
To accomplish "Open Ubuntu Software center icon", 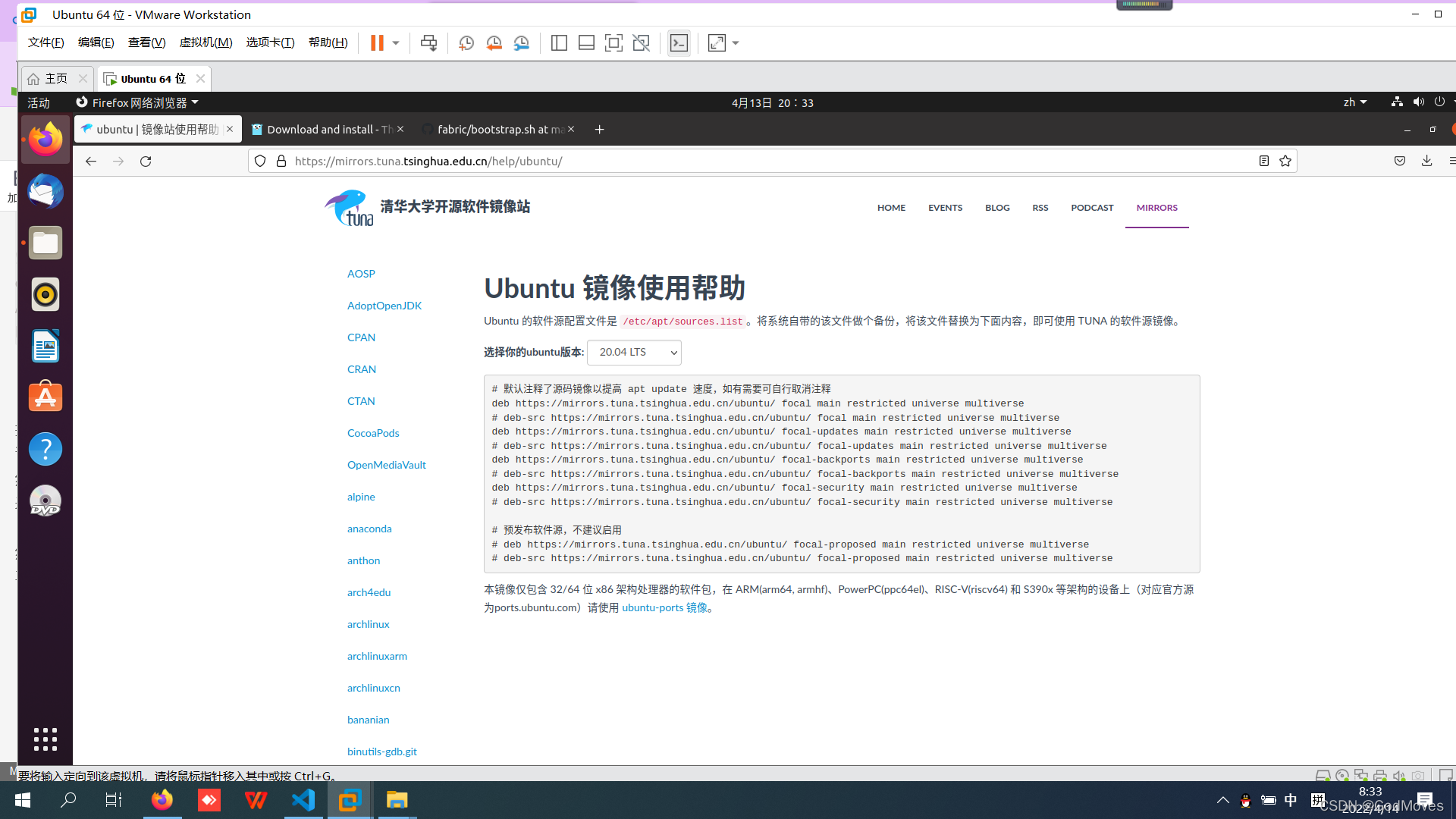I will point(45,397).
